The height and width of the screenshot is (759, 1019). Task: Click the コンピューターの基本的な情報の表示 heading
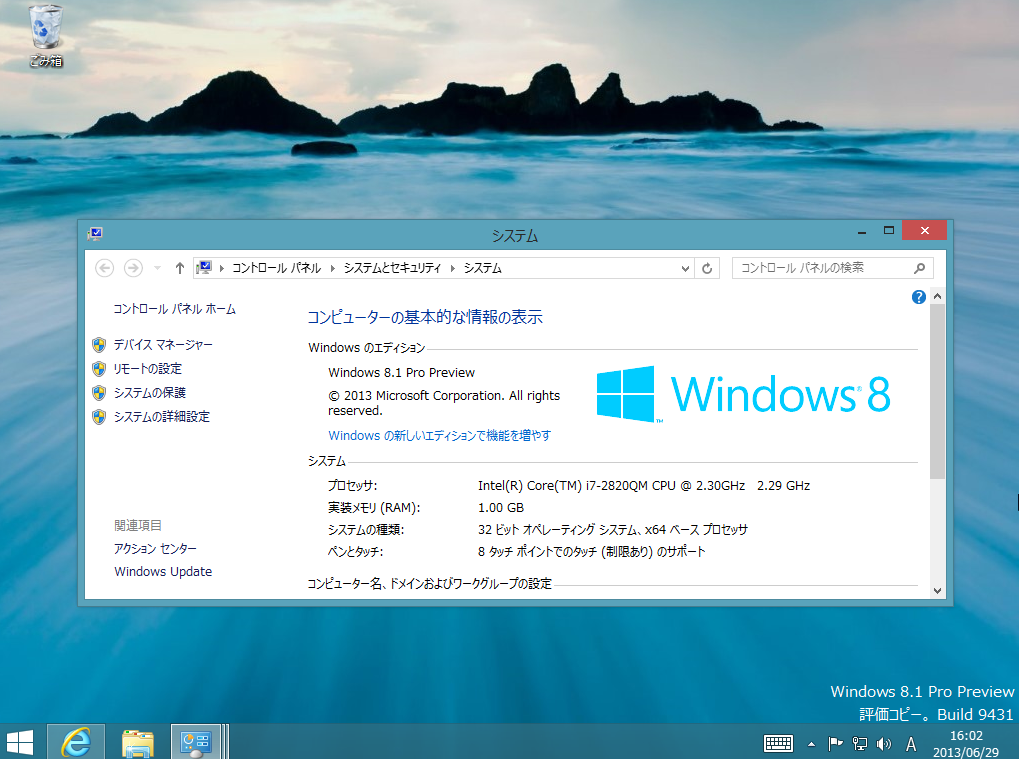click(425, 317)
